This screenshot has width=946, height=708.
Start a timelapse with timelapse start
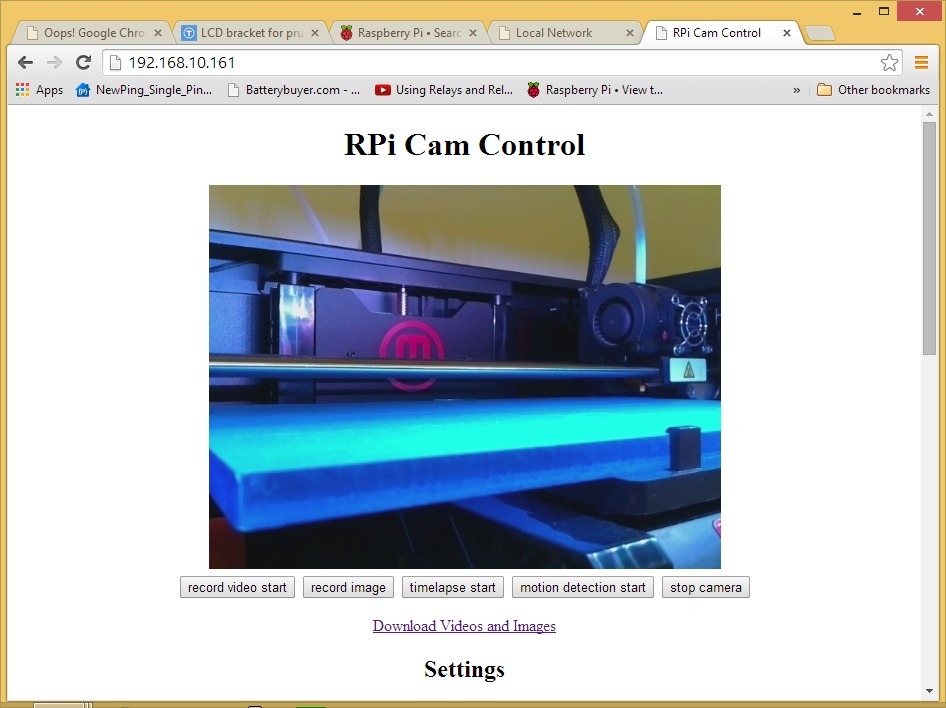pyautogui.click(x=452, y=587)
